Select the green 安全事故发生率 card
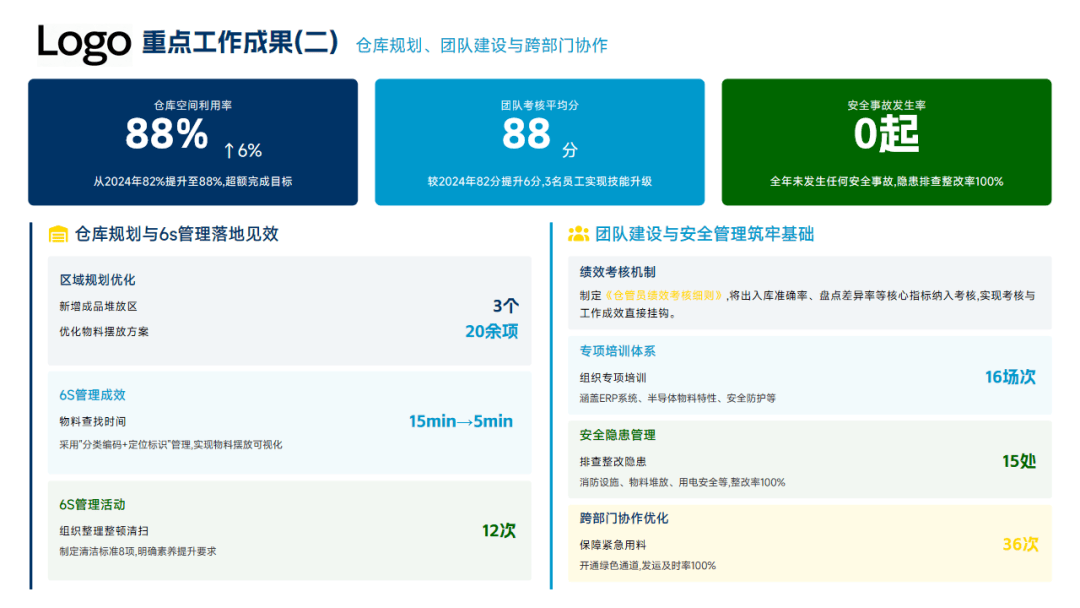1080x608 pixels. [886, 142]
